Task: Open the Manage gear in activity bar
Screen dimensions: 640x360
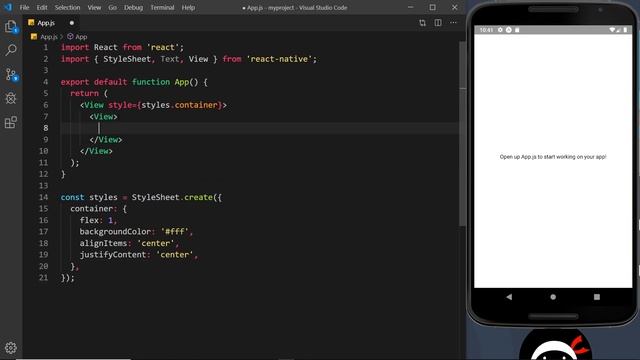Action: pyautogui.click(x=11, y=348)
